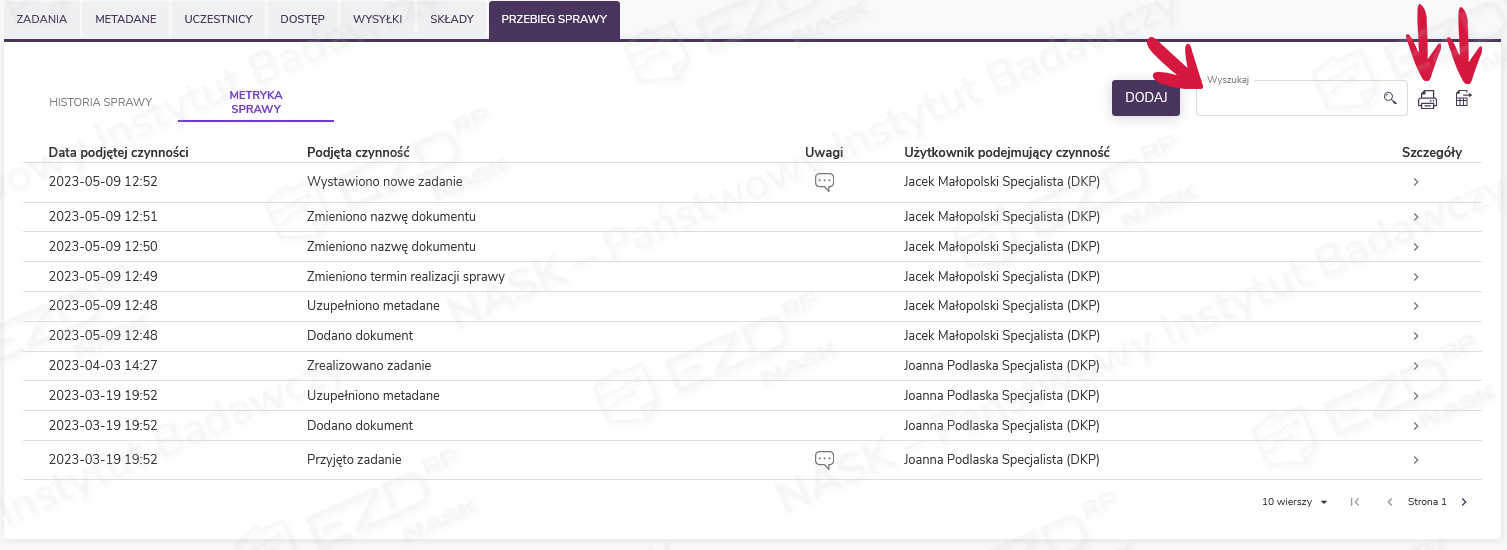Viewport: 1507px width, 550px height.
Task: Open the UCZESTNICY tab
Action: pos(218,20)
